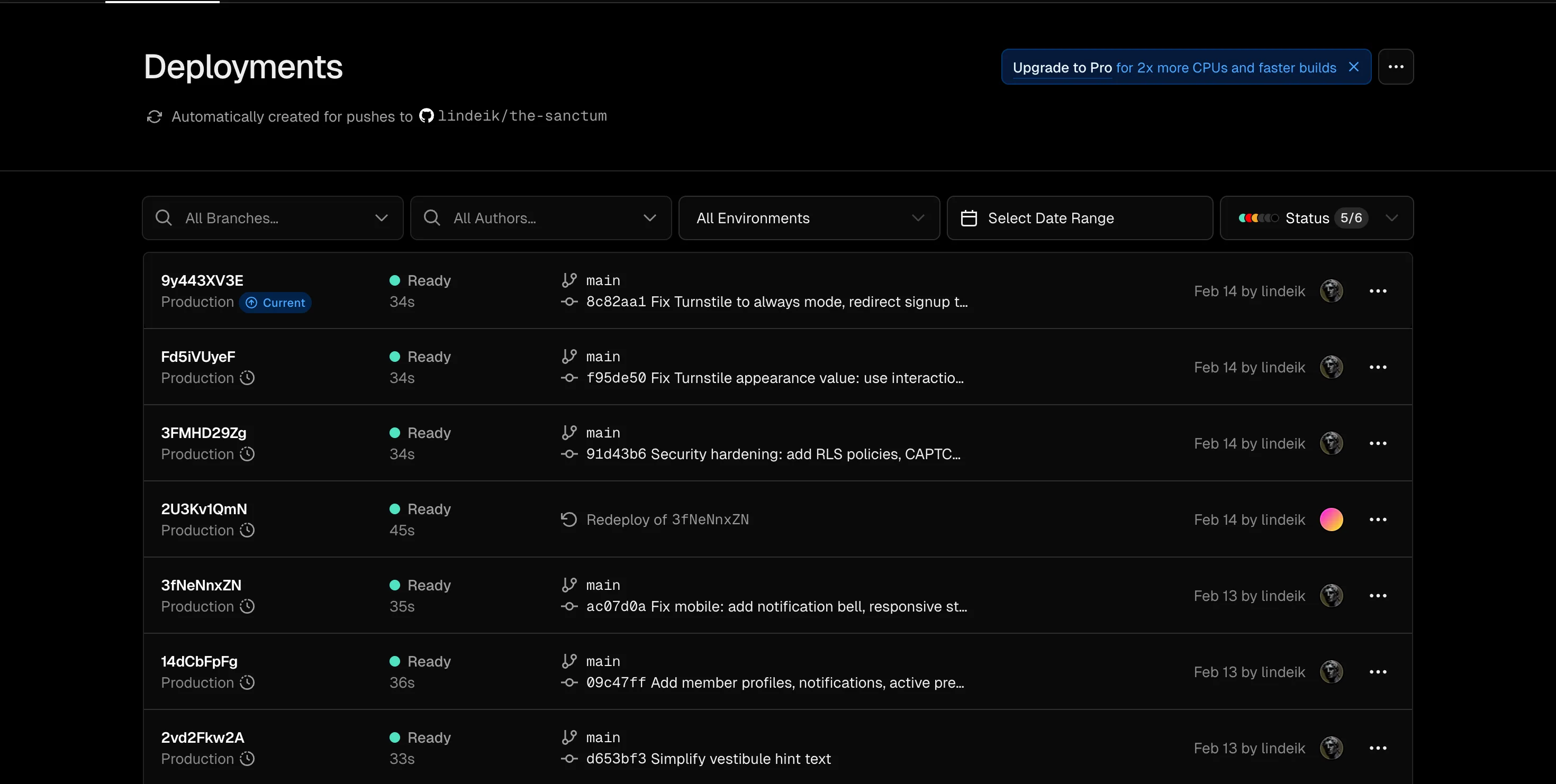Click the redeploy icon on the 2U3Kv1QmN row

click(568, 518)
